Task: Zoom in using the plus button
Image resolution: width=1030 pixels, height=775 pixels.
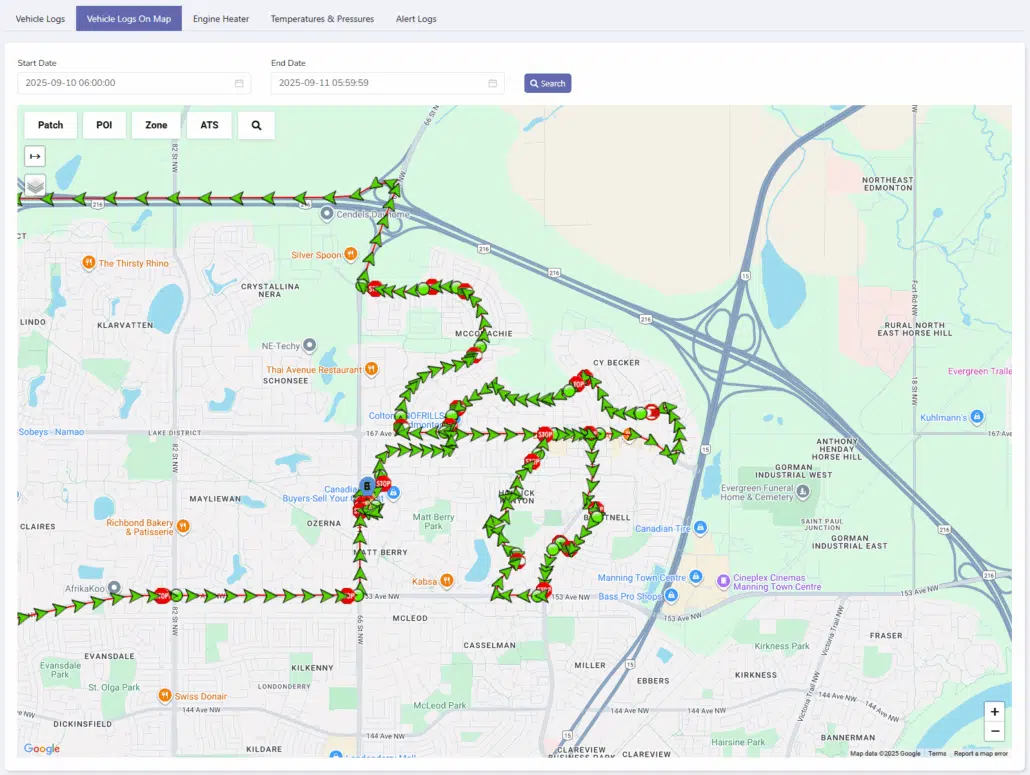Action: [994, 712]
